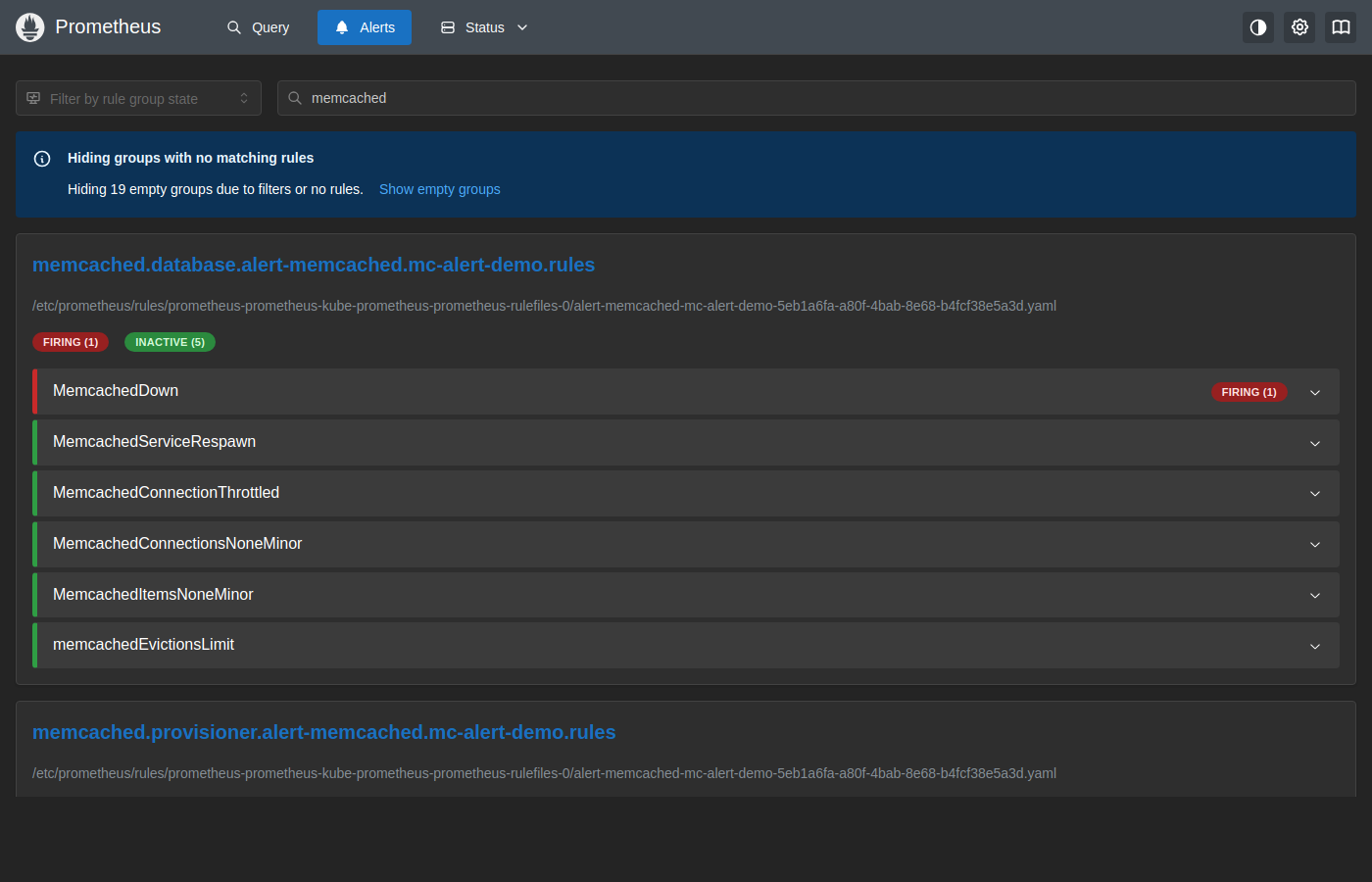Click the Hiding groups with no matching rules heading
Viewport: 1372px width, 882px height.
(190, 158)
